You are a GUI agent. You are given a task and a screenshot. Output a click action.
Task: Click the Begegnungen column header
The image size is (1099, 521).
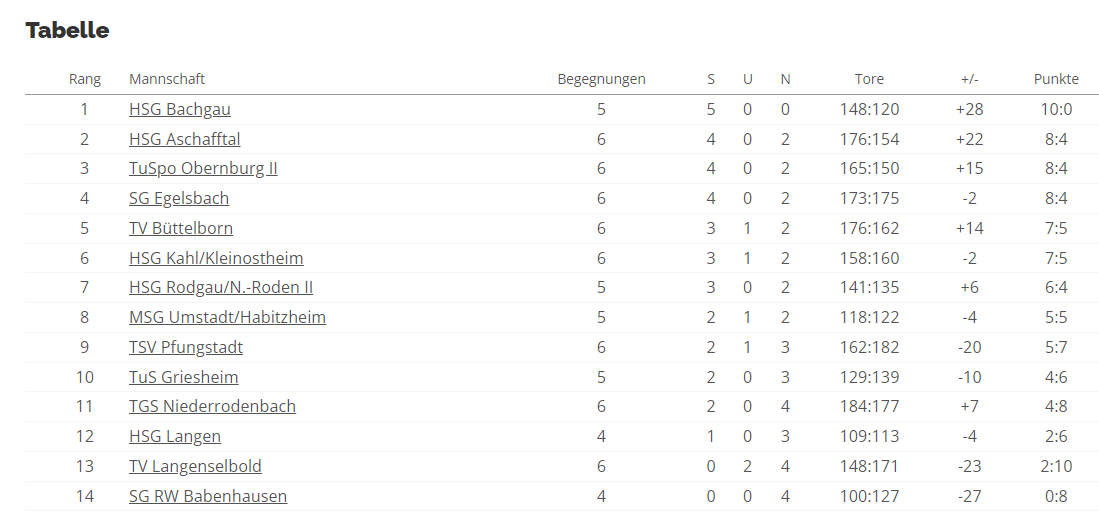pos(601,79)
